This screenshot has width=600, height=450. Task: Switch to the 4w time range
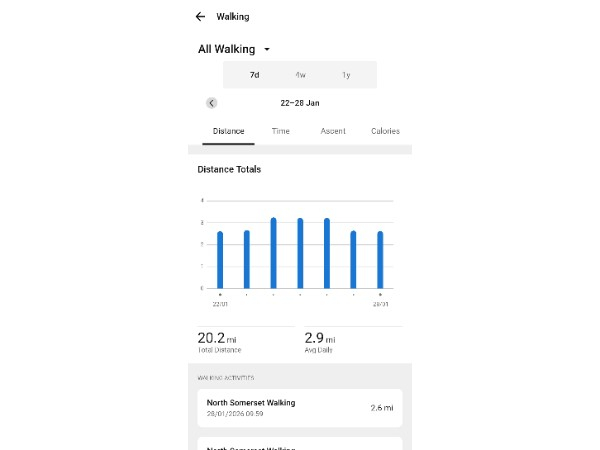[300, 75]
